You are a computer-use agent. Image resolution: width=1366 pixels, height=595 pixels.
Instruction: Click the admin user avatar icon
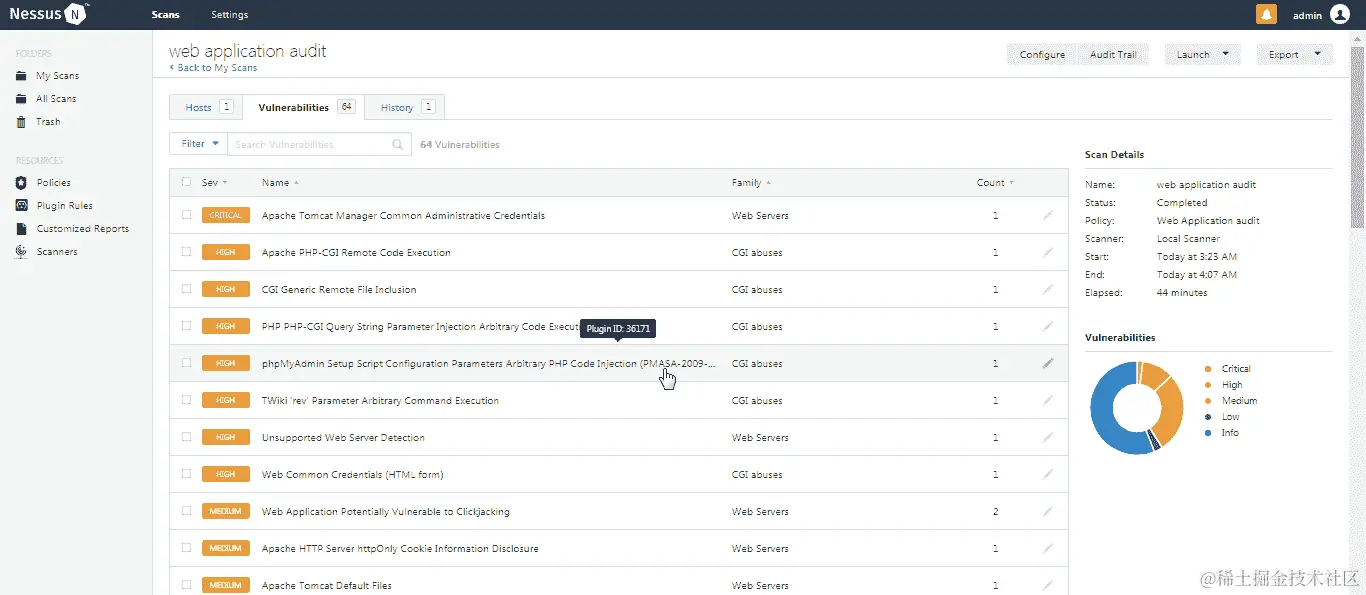click(1340, 14)
